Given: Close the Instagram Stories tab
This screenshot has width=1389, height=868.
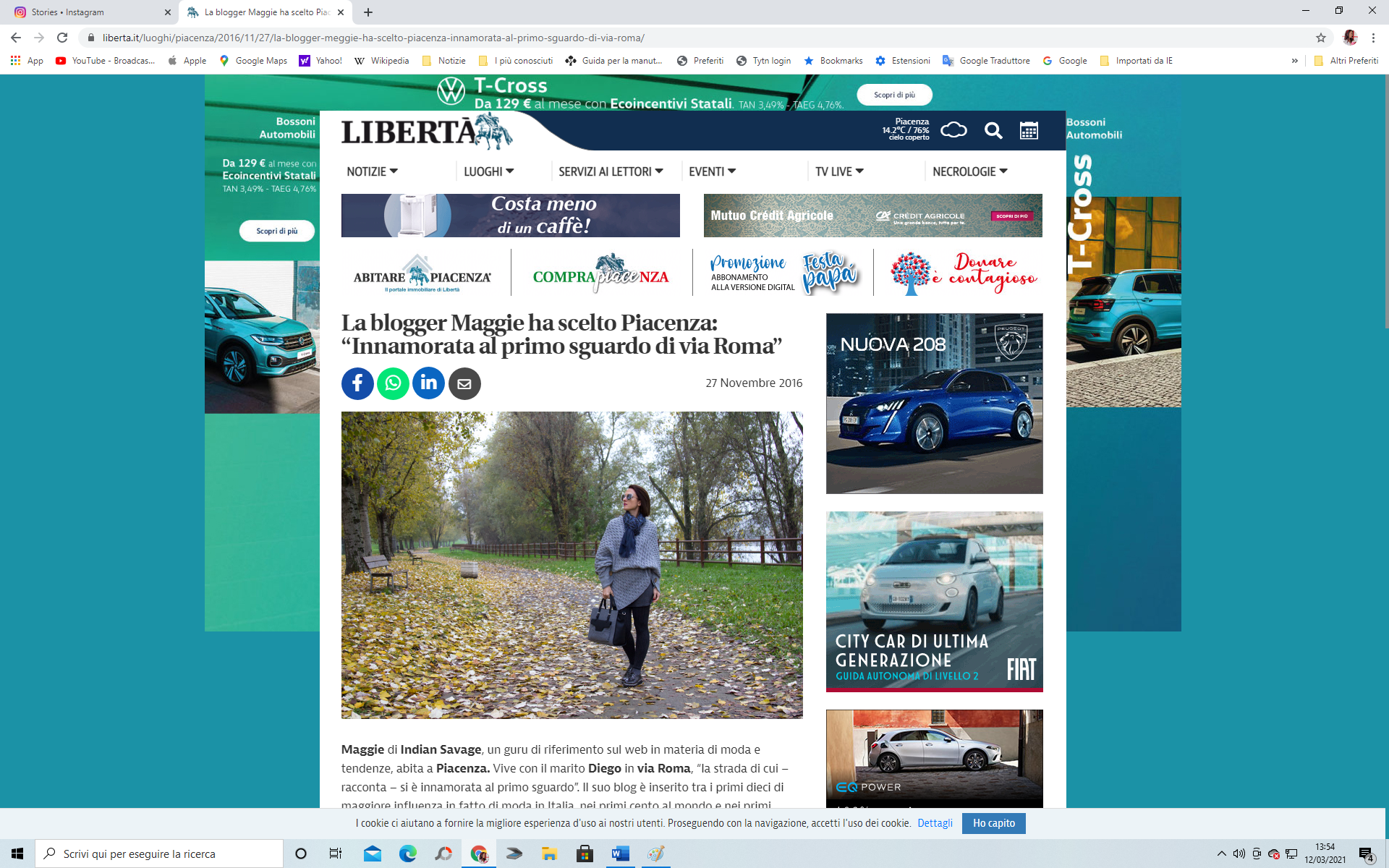Looking at the screenshot, I should pos(167,12).
